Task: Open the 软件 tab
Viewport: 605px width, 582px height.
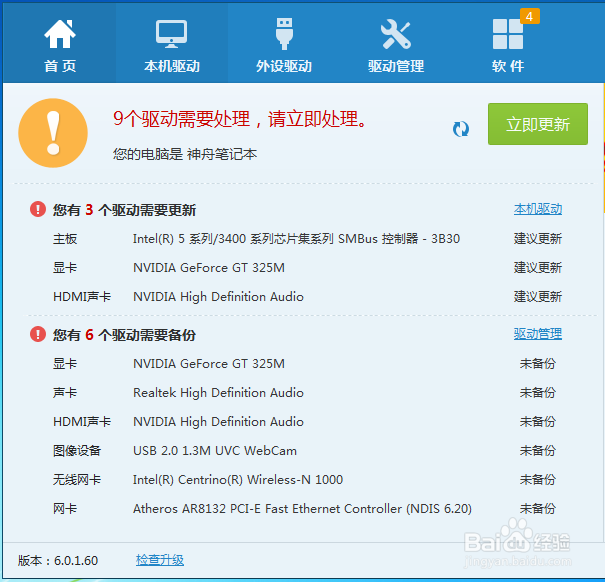Action: point(508,43)
